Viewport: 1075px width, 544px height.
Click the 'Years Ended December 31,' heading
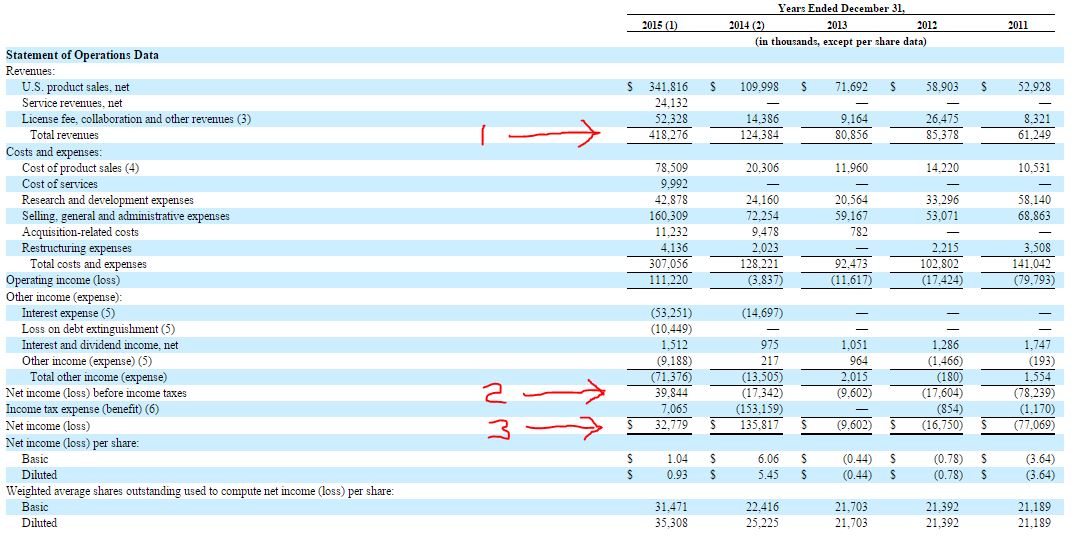[x=839, y=8]
